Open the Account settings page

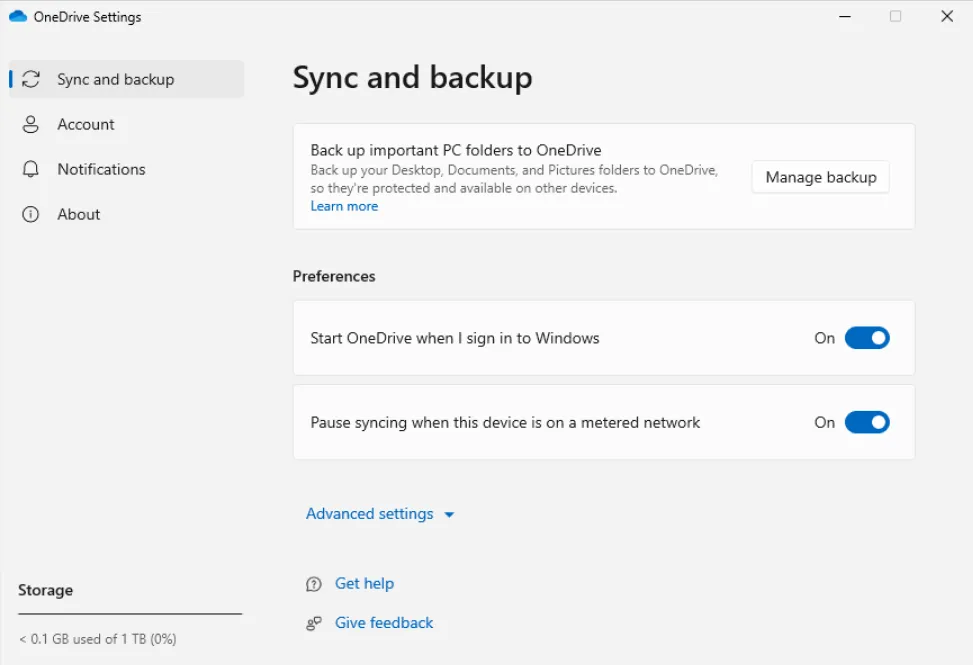pyautogui.click(x=127, y=124)
